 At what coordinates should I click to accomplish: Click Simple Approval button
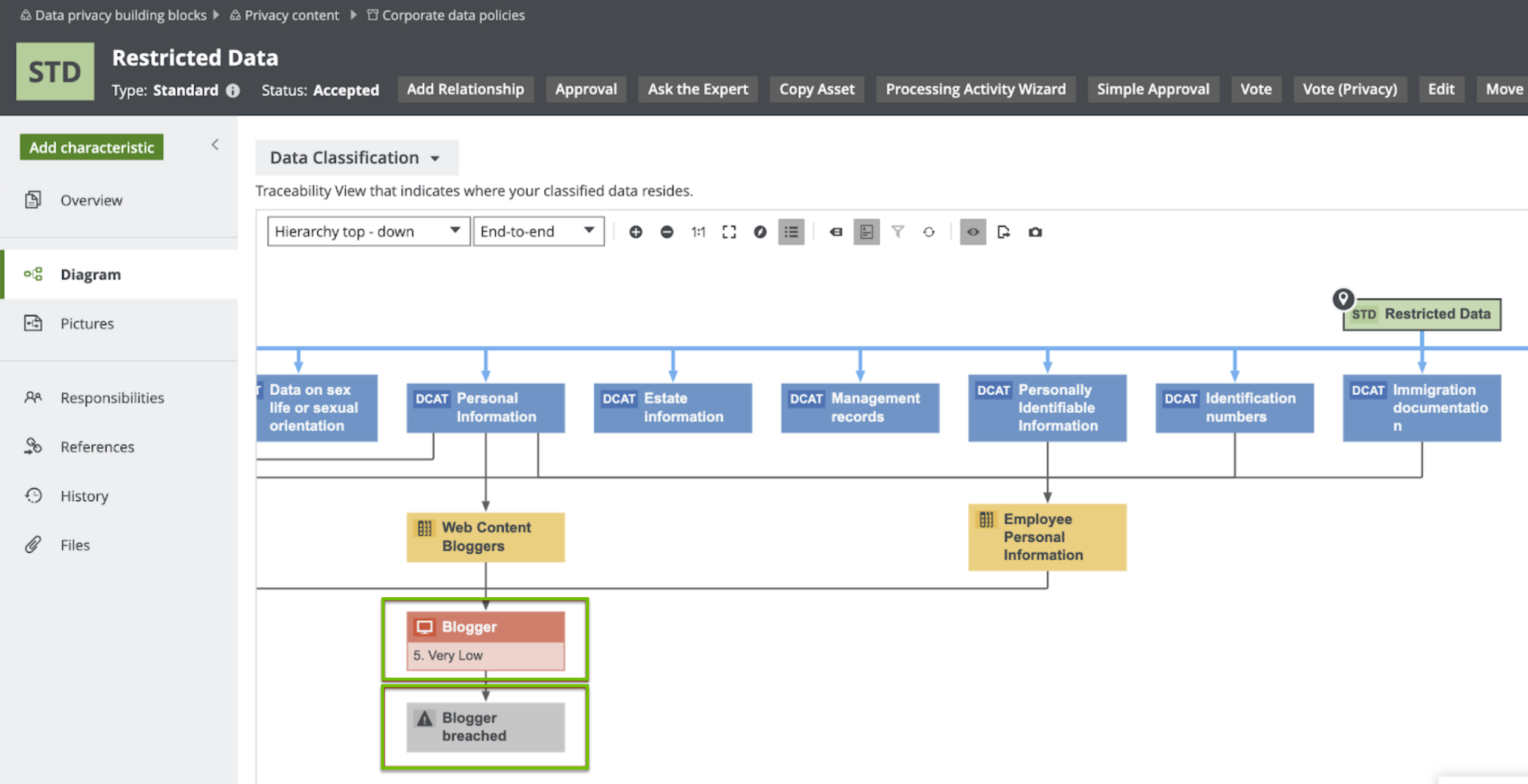pos(1153,89)
